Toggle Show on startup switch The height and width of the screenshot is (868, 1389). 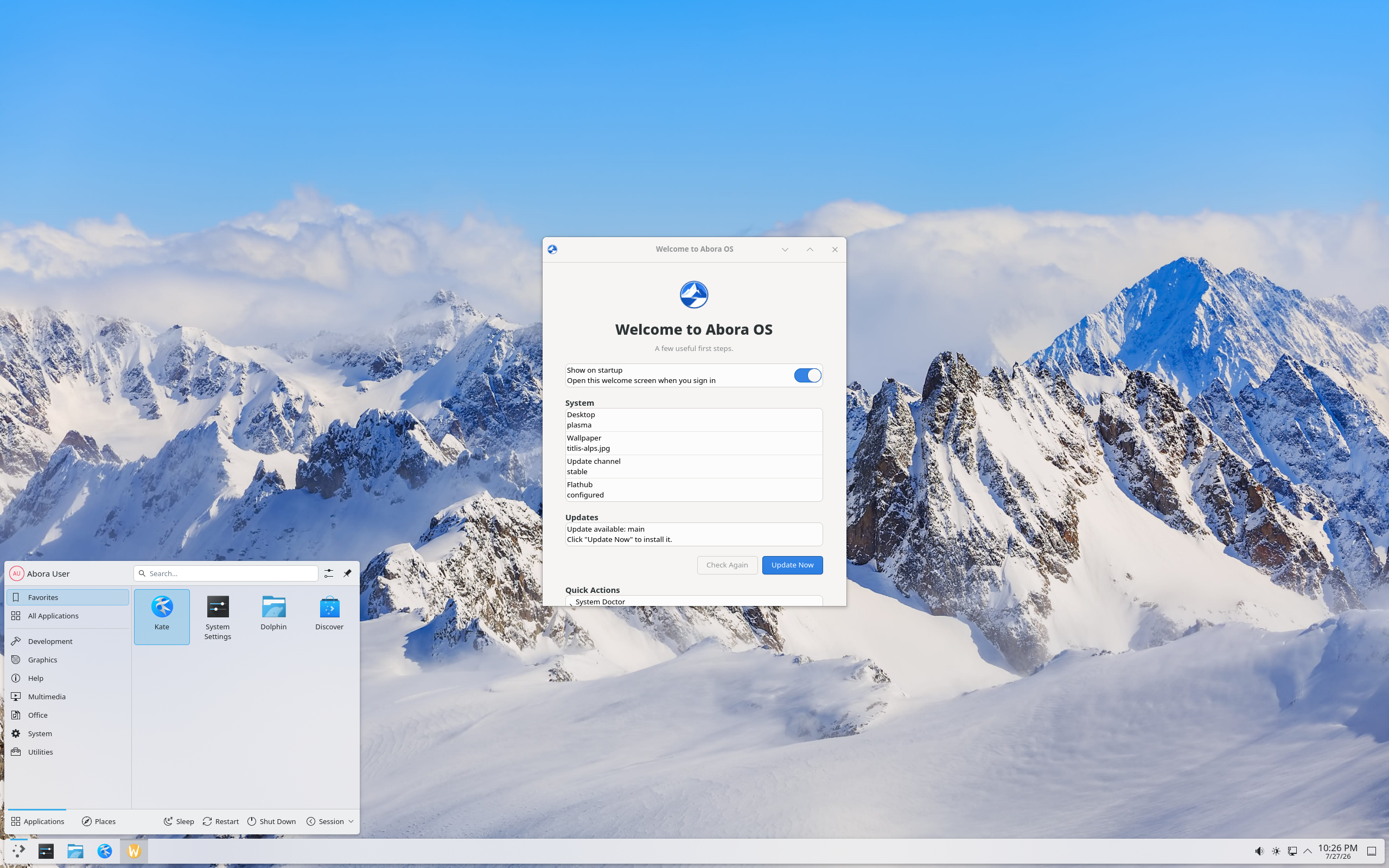(x=807, y=375)
